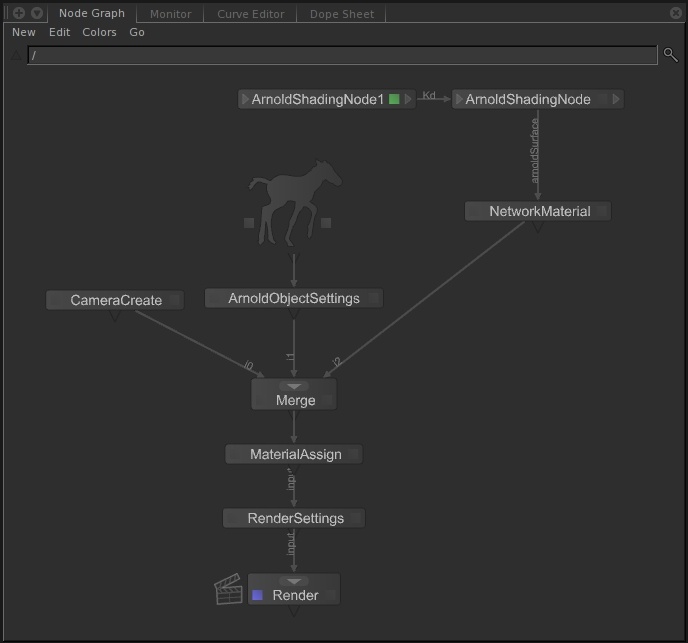The image size is (688, 643).
Task: Select the RenderSettings node
Action: (294, 518)
